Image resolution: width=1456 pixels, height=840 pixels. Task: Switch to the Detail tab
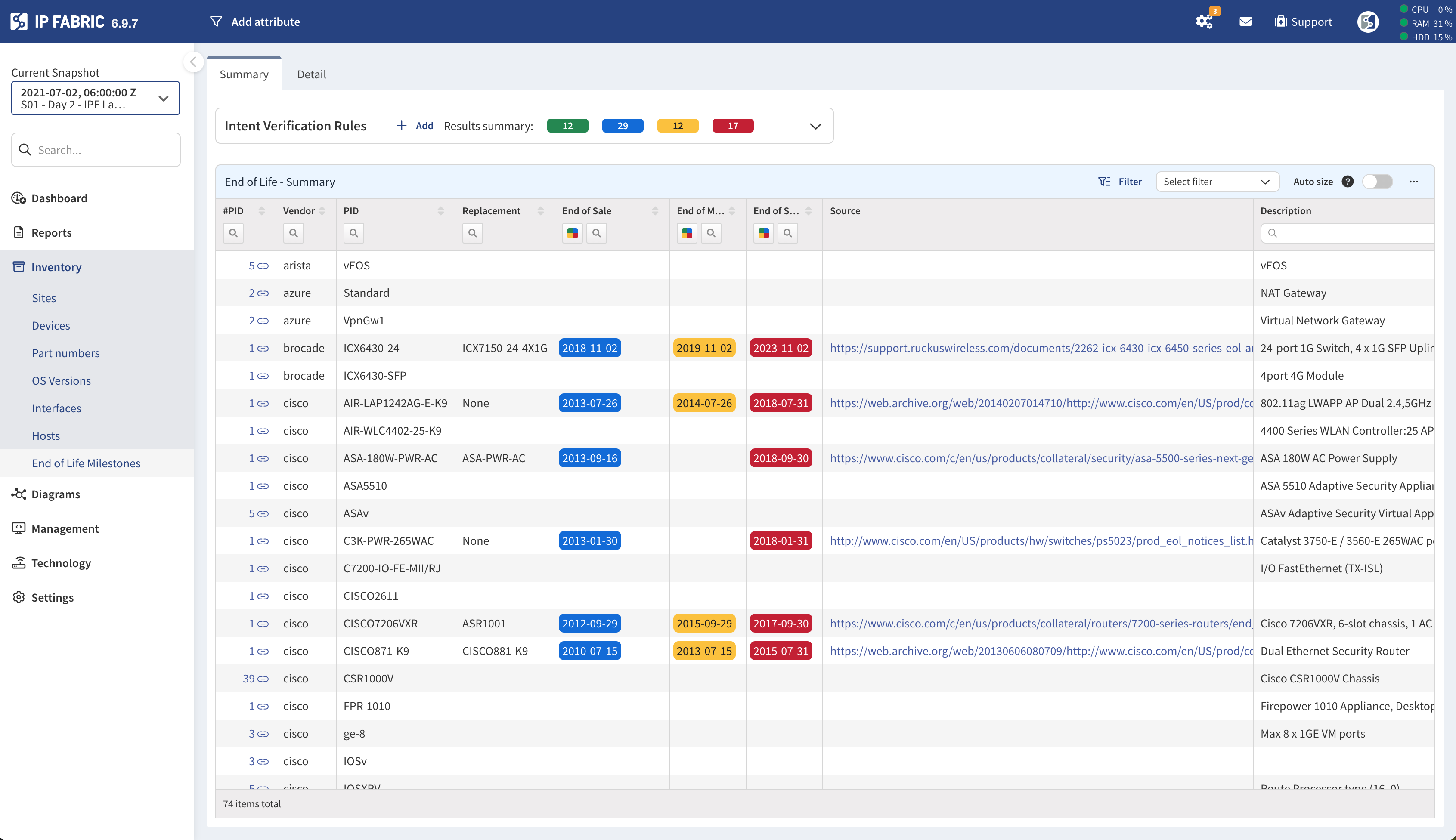pos(312,74)
